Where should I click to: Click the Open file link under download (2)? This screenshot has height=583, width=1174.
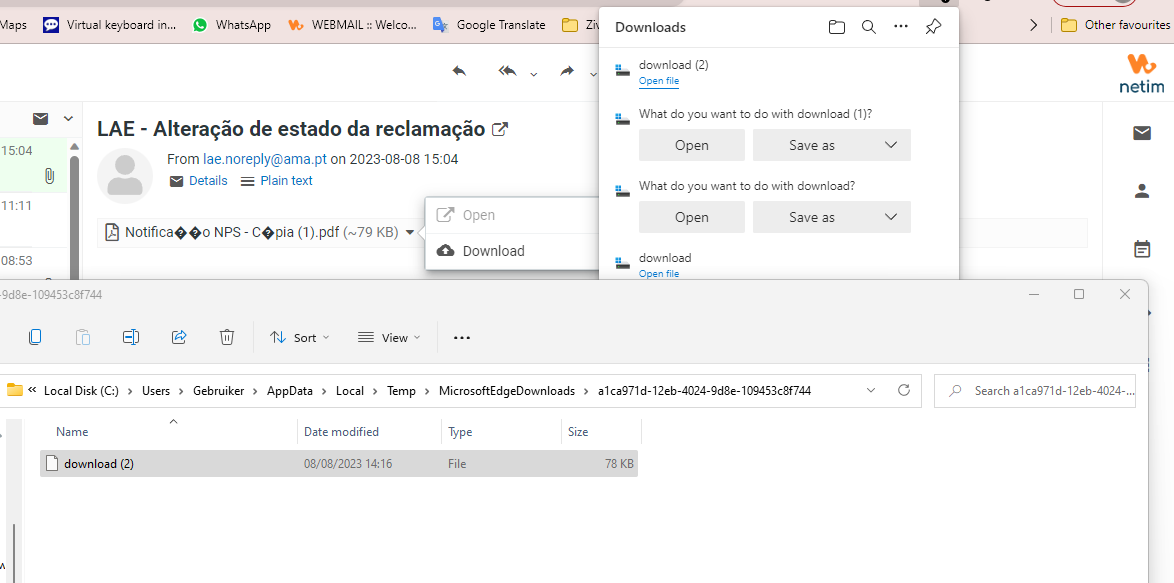658,81
